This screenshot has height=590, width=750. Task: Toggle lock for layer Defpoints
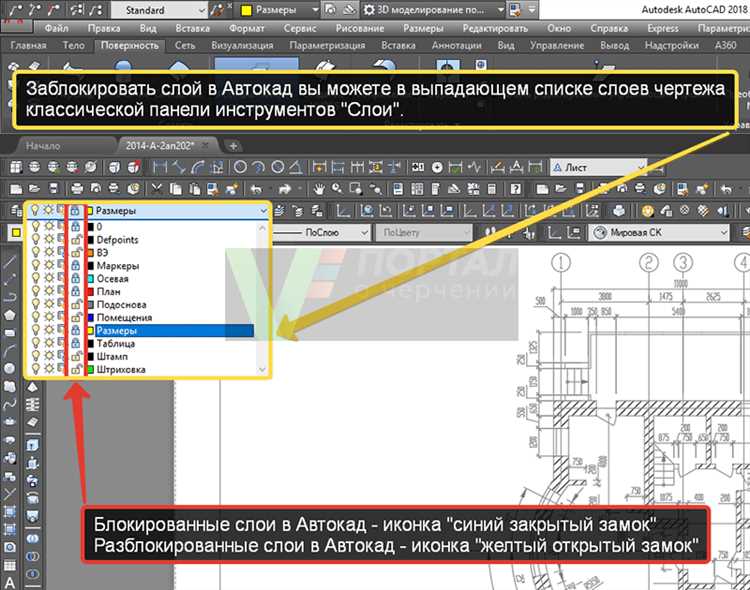click(x=76, y=240)
